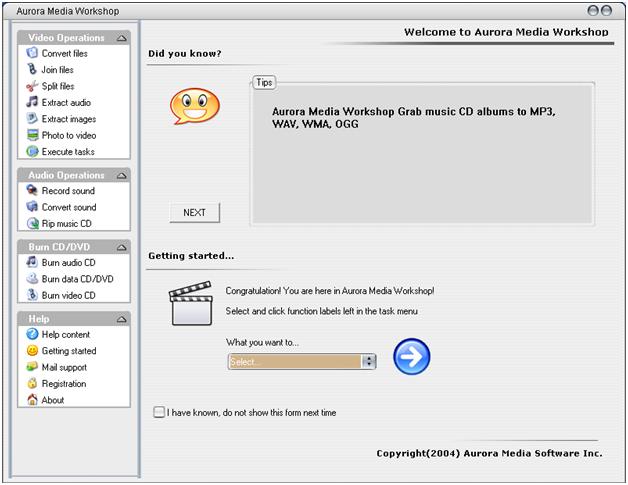The image size is (628, 485).
Task: Select Split files in the task menu
Action: (x=58, y=86)
